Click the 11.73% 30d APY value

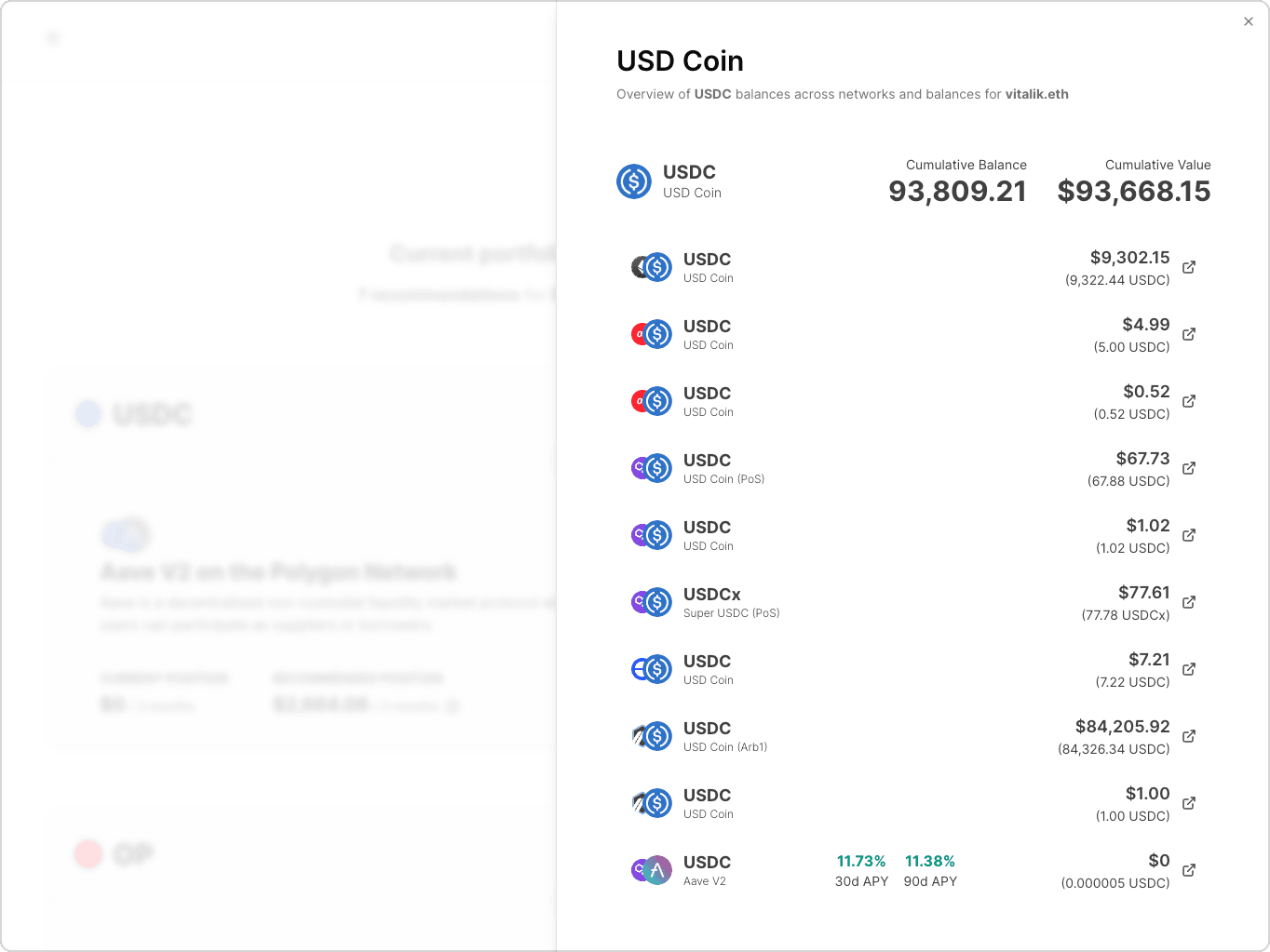click(x=861, y=862)
